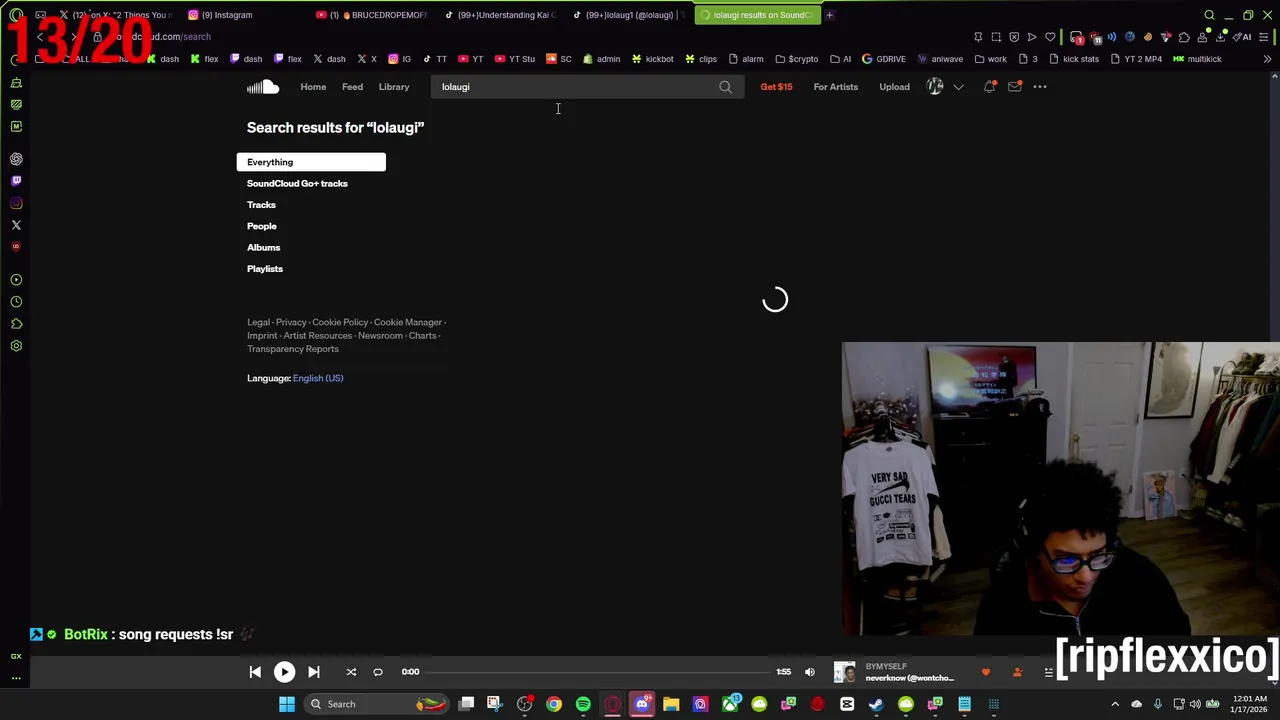Open the $crypto bookmarks folder
This screenshot has height=720, width=1280.
tap(796, 59)
